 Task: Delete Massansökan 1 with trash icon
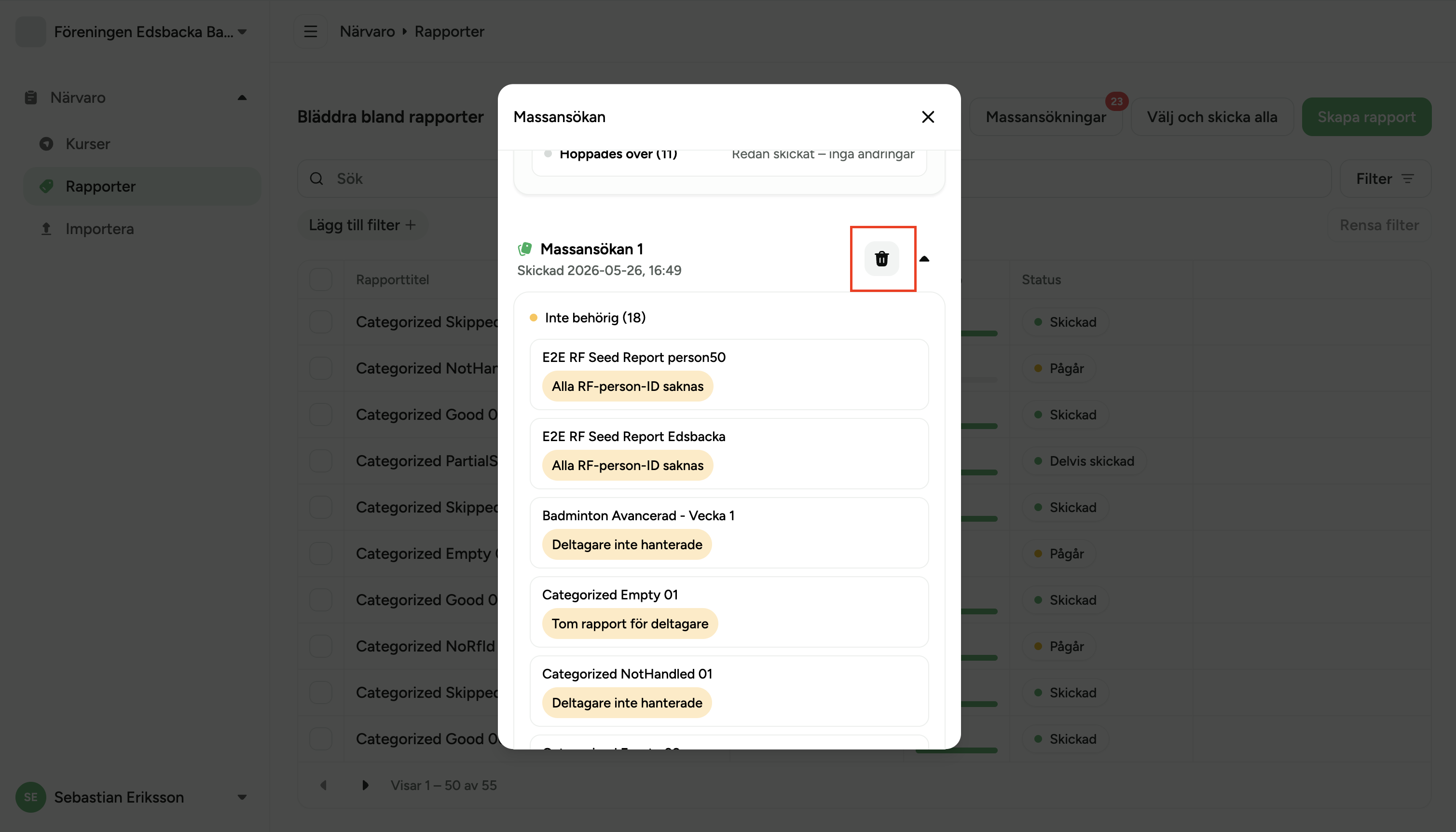(x=881, y=259)
